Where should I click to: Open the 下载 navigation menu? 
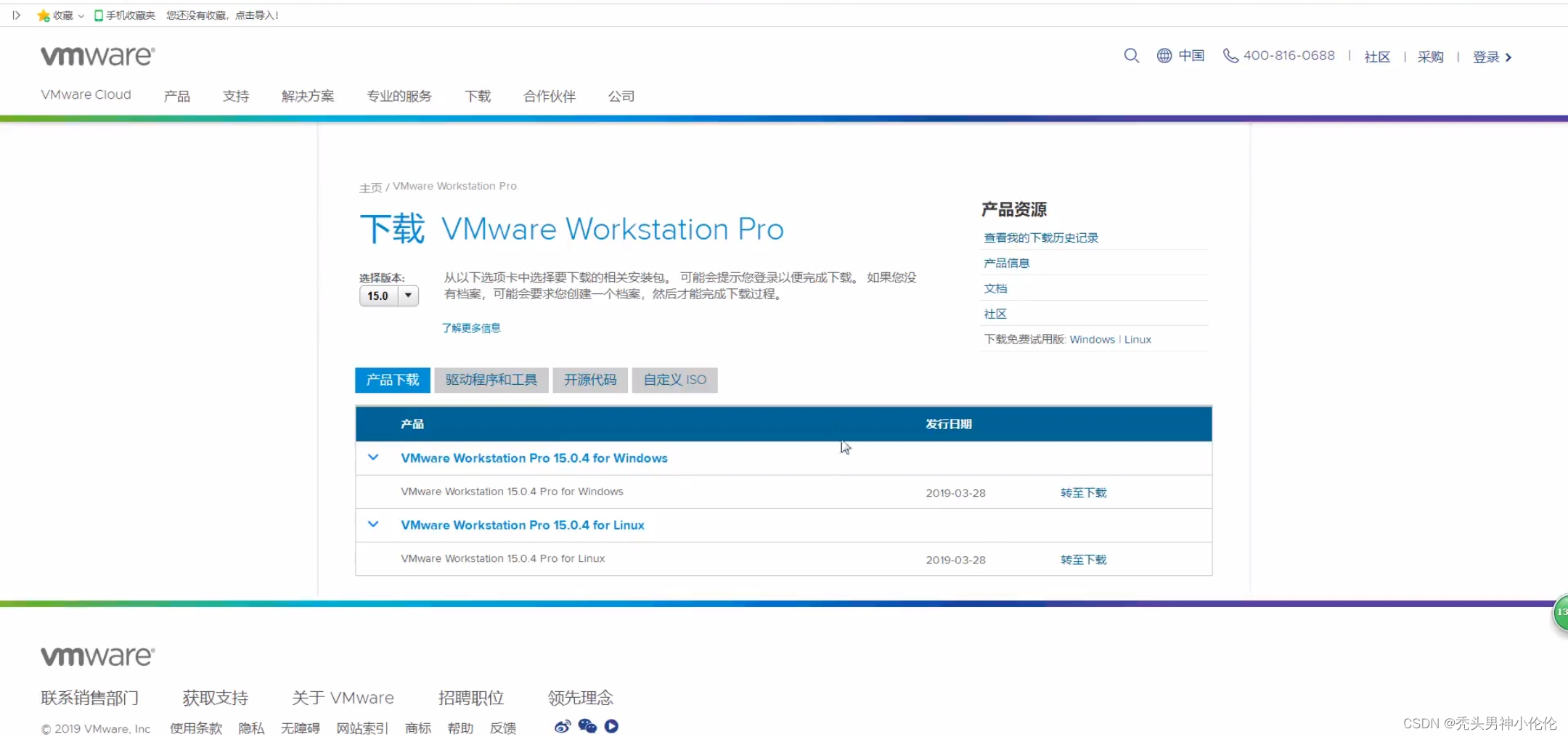(478, 96)
